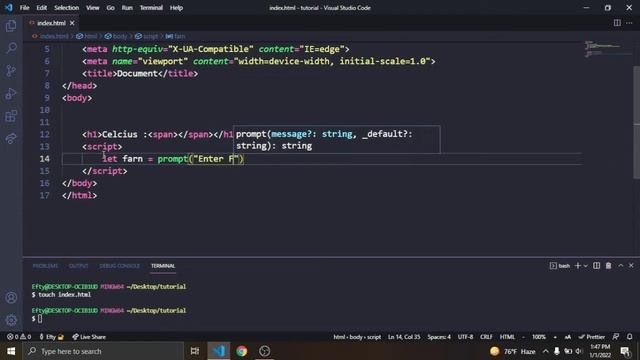The image size is (640, 360).
Task: Open Task View on the taskbar
Action: [x=195, y=351]
